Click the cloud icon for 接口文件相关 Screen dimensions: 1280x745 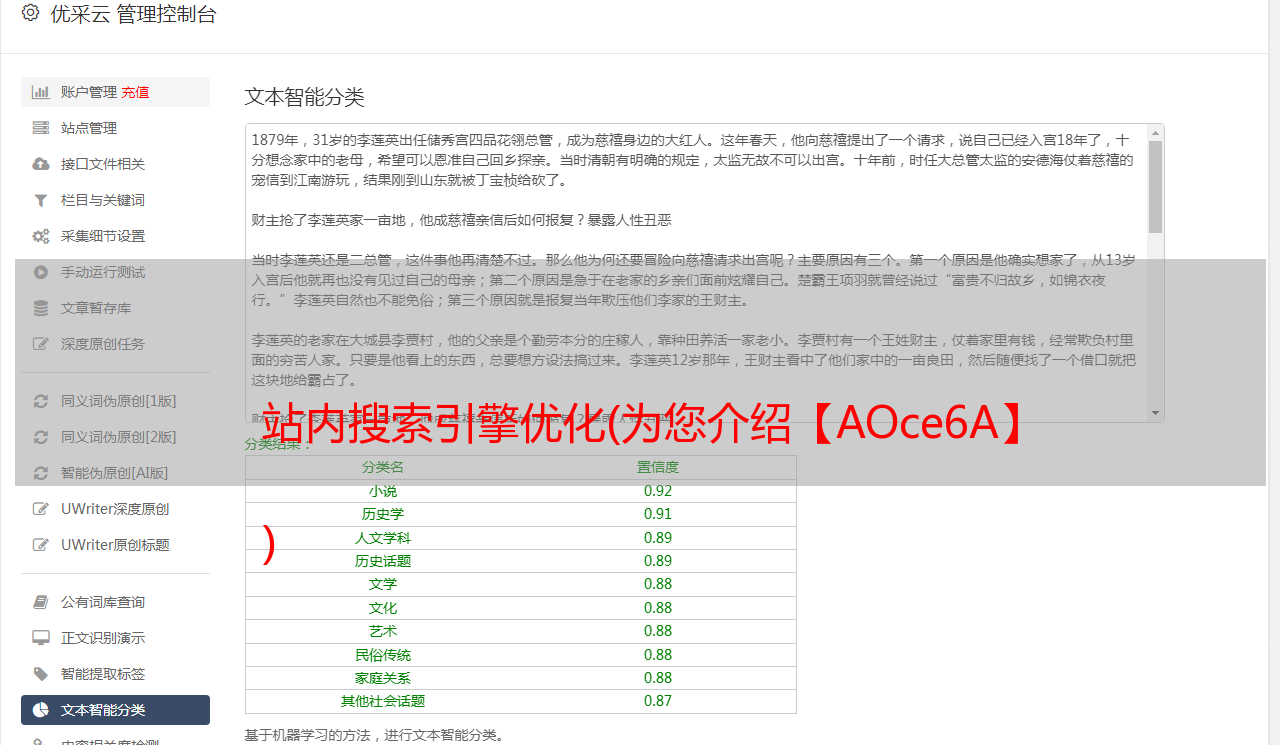(x=41, y=164)
